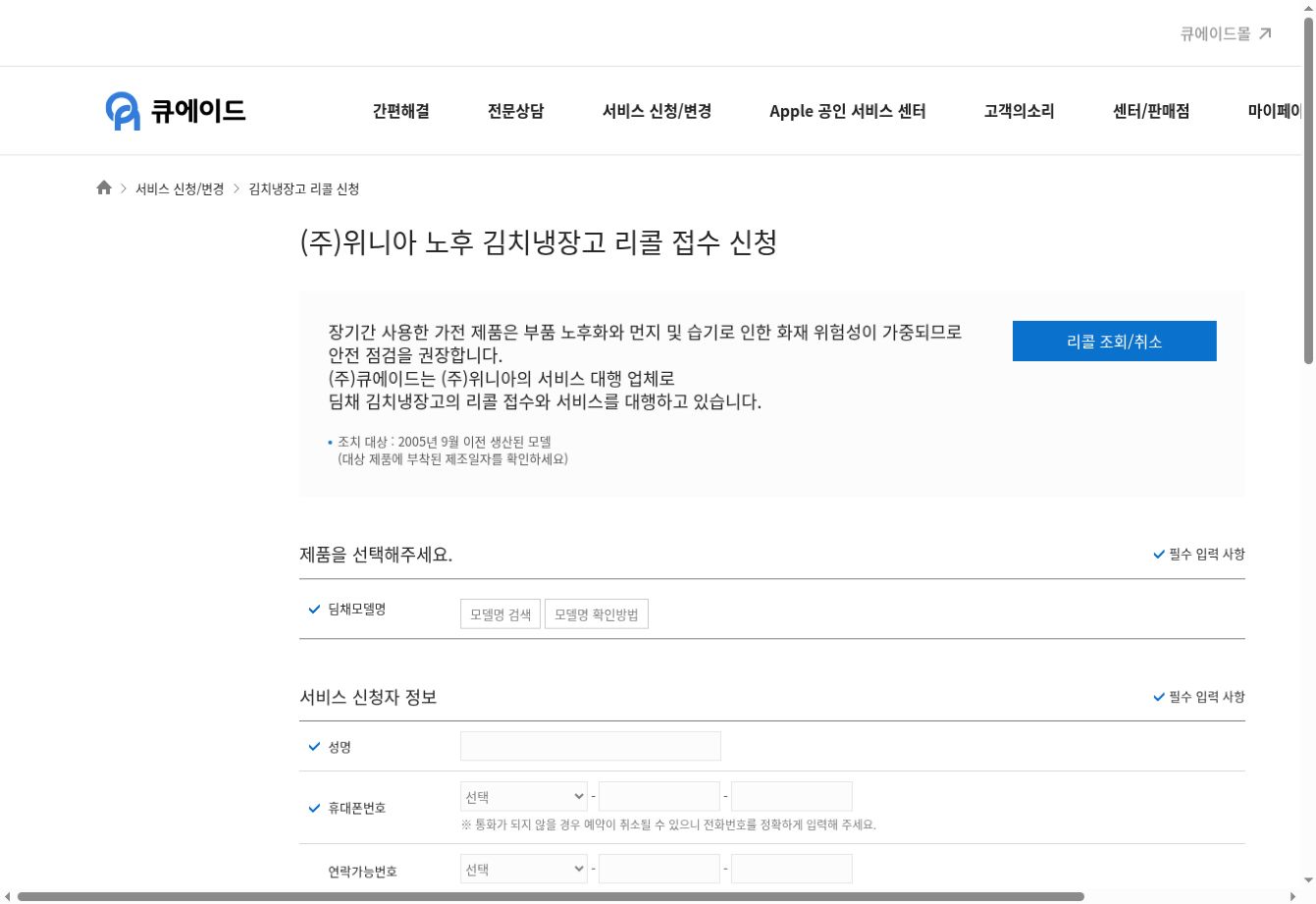The height and width of the screenshot is (904, 1316).
Task: Open Apple 공인 서비스 센터 menu
Action: pyautogui.click(x=848, y=111)
